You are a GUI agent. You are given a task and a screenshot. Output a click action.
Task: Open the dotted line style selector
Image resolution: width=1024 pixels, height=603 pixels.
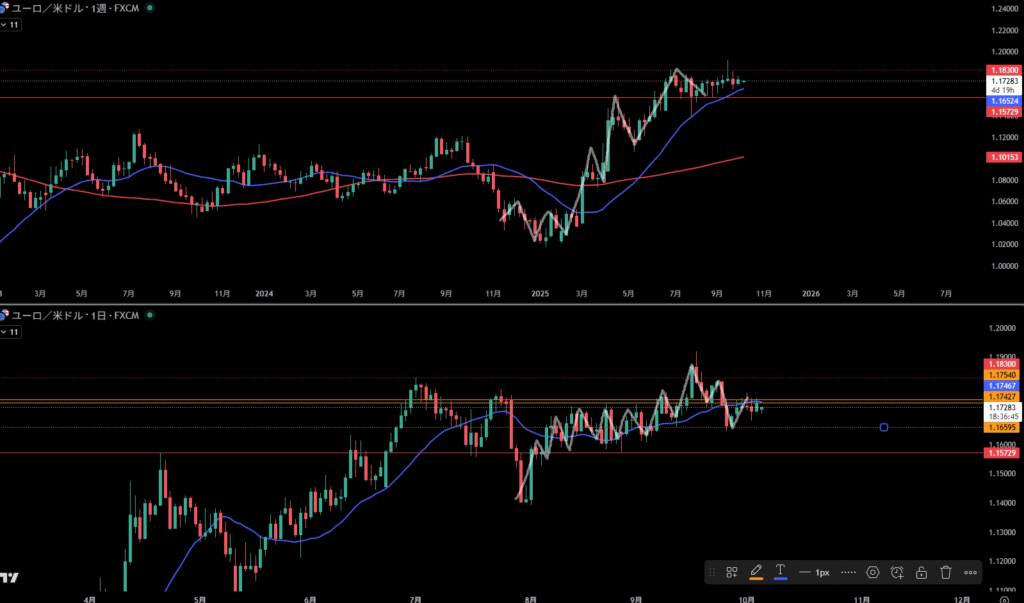tap(848, 572)
